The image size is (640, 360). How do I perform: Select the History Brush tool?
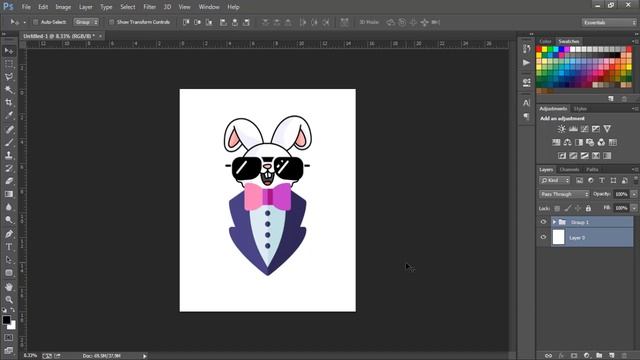[x=9, y=169]
